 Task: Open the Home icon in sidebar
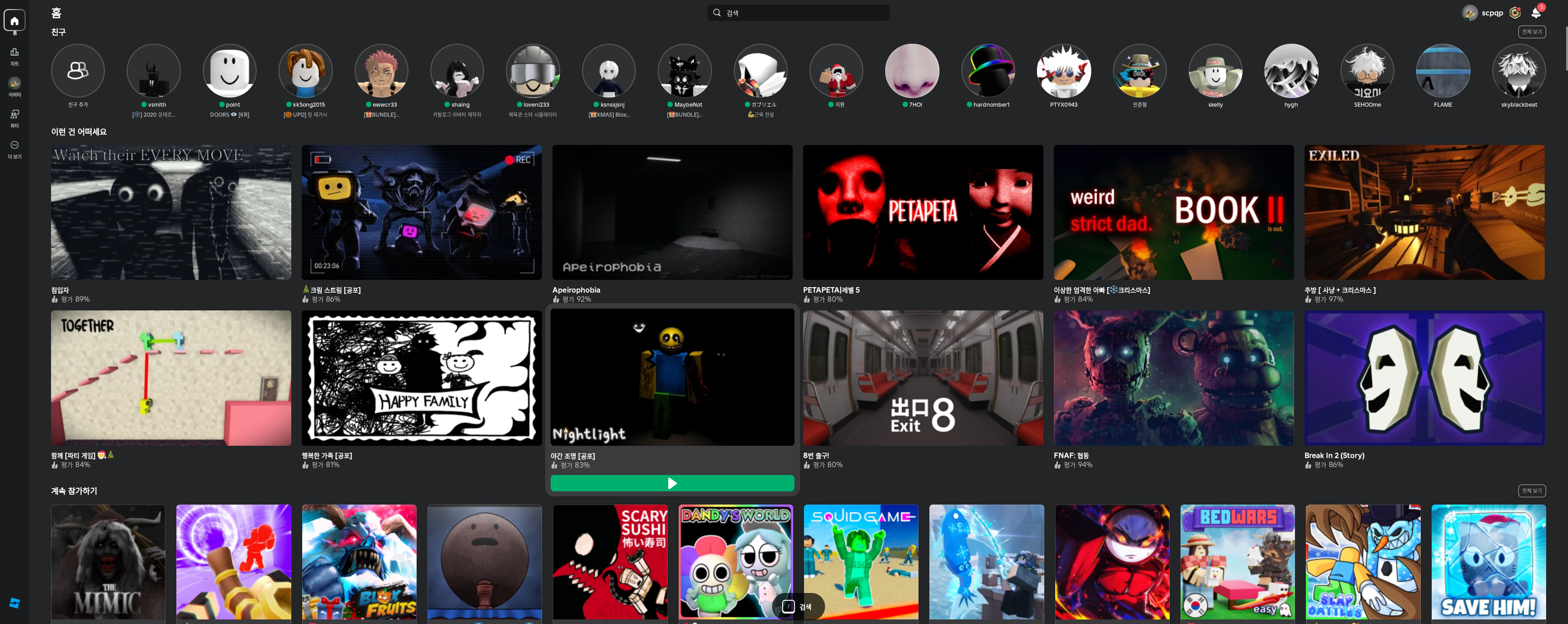coord(15,20)
